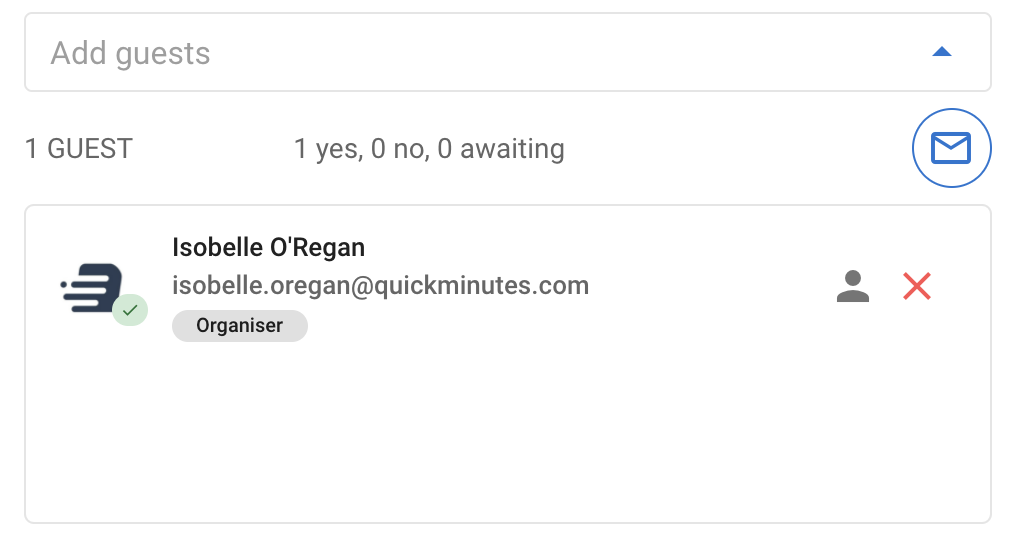
Task: Click the Add guests placeholder text
Action: (130, 53)
